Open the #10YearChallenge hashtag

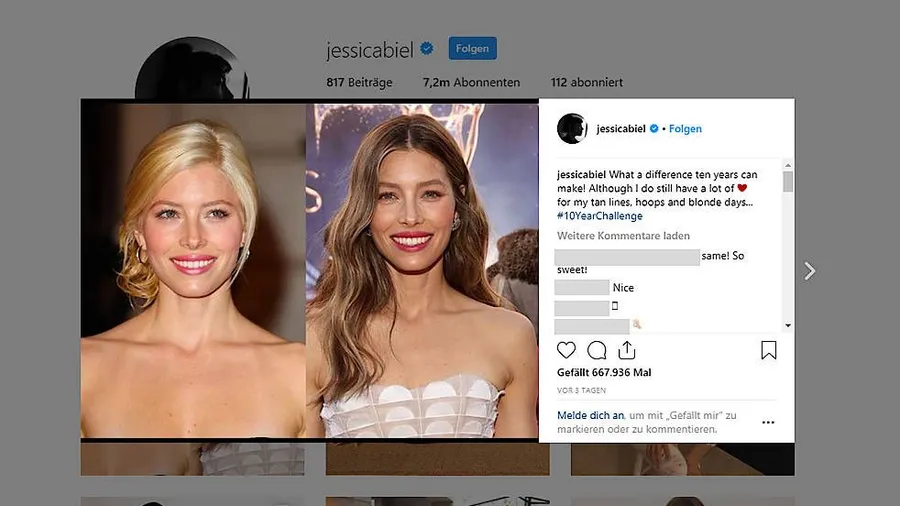click(x=600, y=216)
